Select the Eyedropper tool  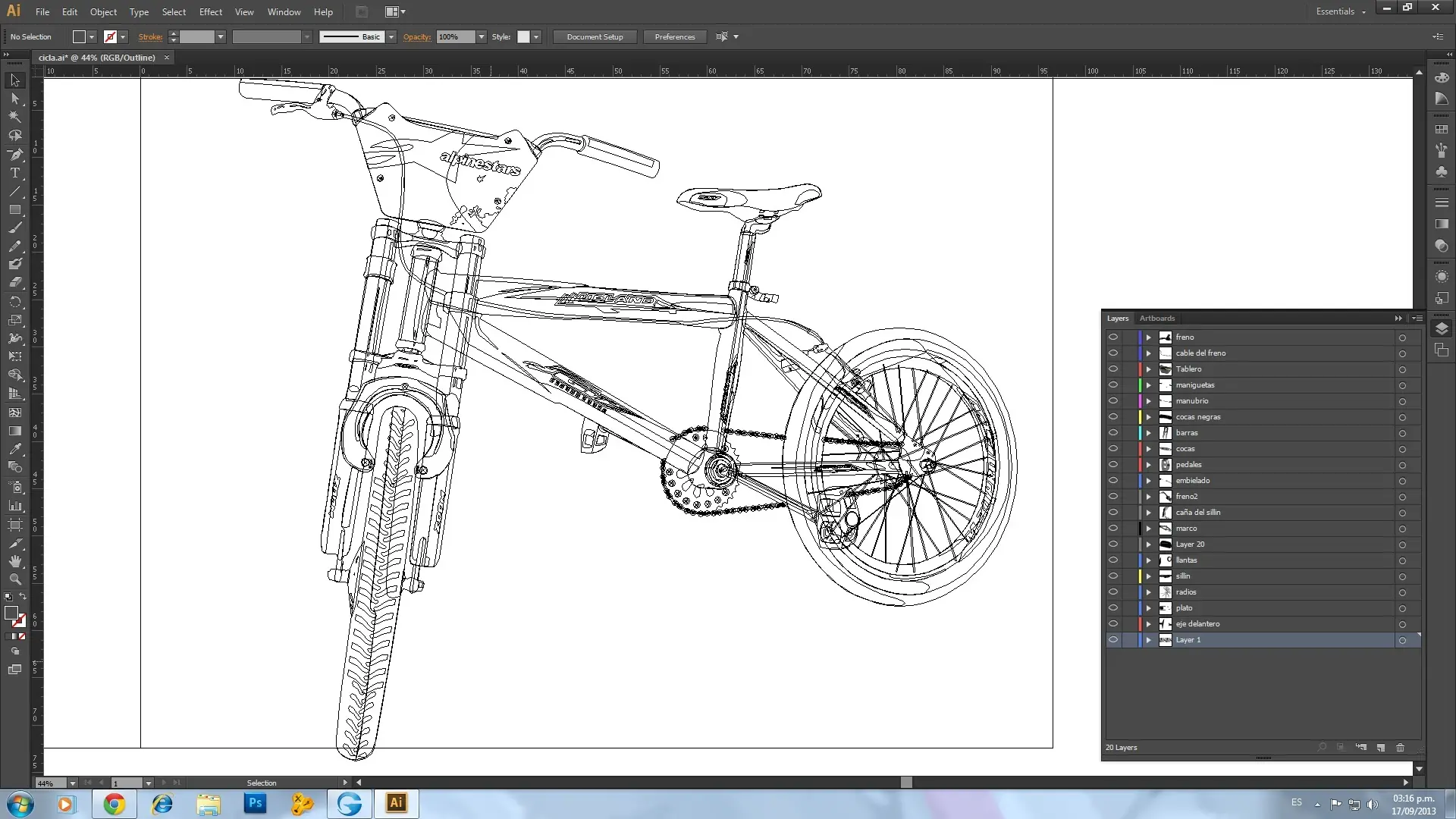click(14, 449)
